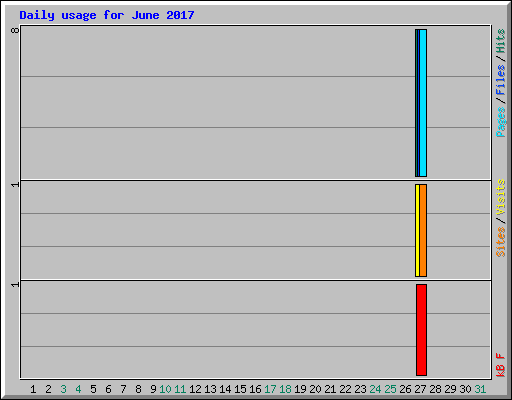512x400 pixels.
Task: Click the red KB F legend label
Action: click(500, 365)
